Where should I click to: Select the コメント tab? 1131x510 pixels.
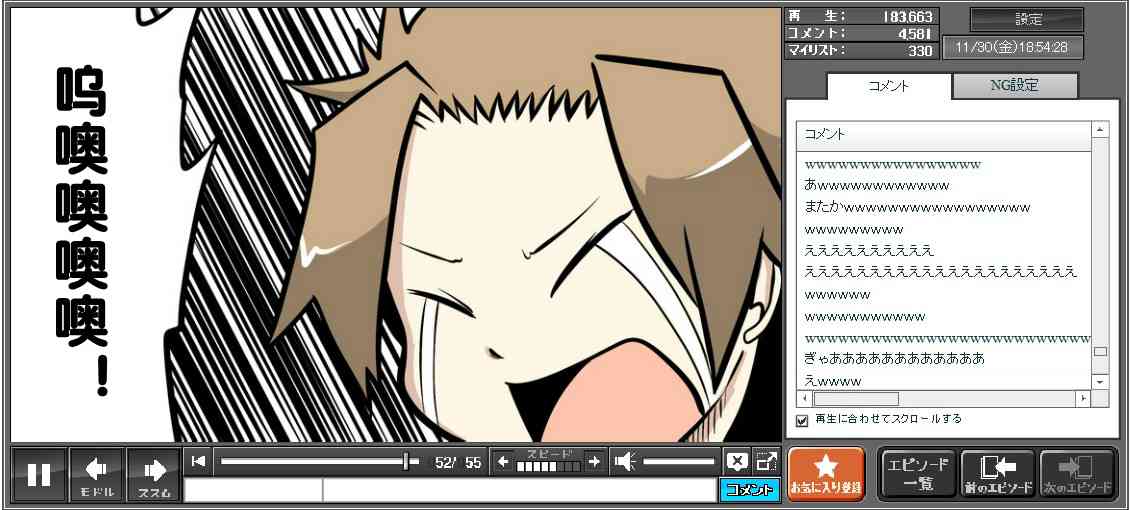tap(888, 86)
